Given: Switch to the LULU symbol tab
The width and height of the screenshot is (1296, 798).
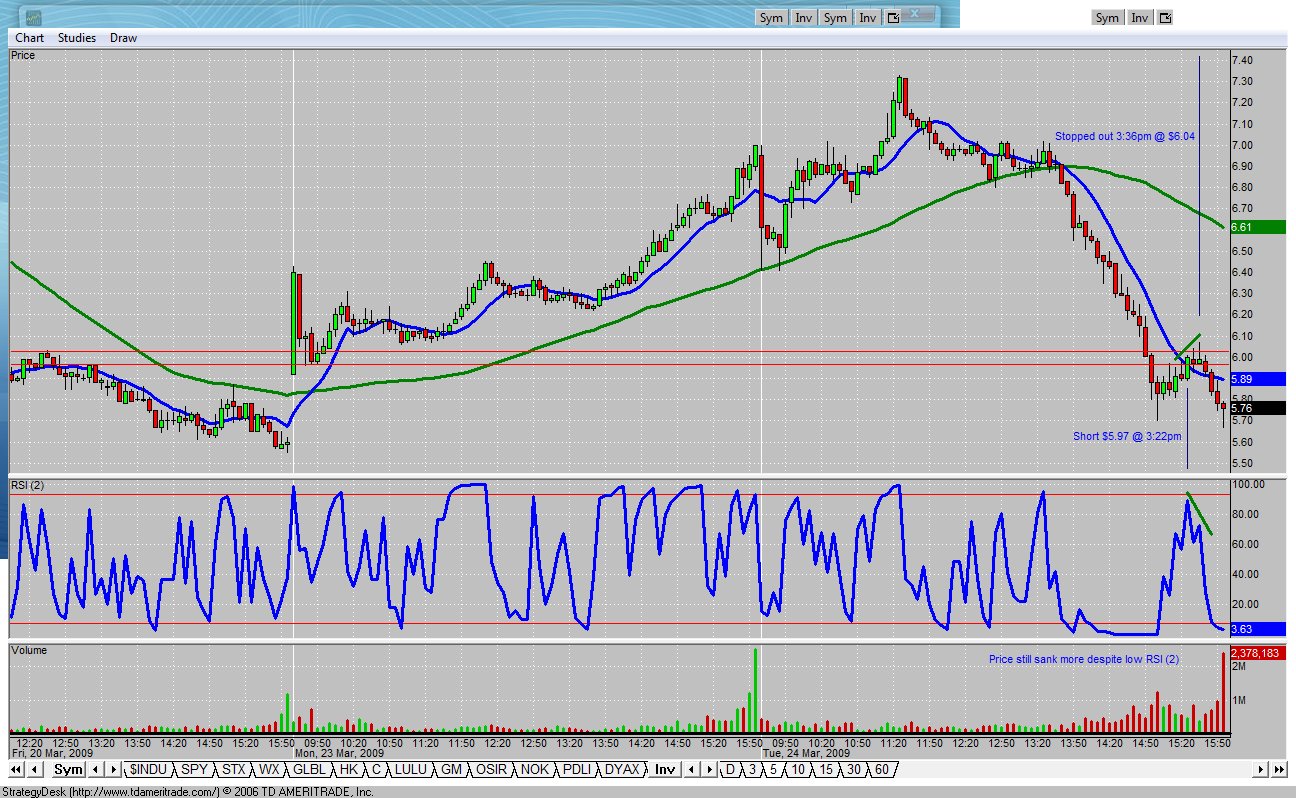Looking at the screenshot, I should (411, 769).
